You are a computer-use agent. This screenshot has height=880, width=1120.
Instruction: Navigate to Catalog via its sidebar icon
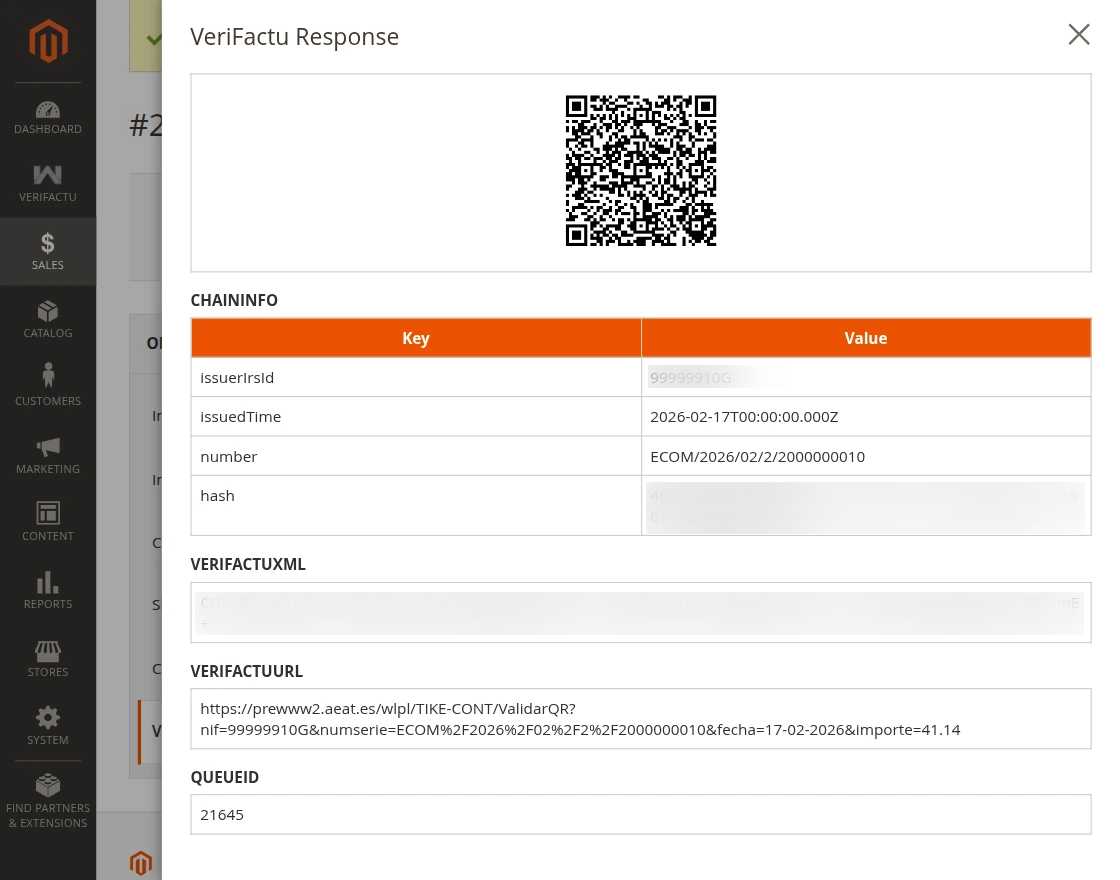click(x=47, y=319)
